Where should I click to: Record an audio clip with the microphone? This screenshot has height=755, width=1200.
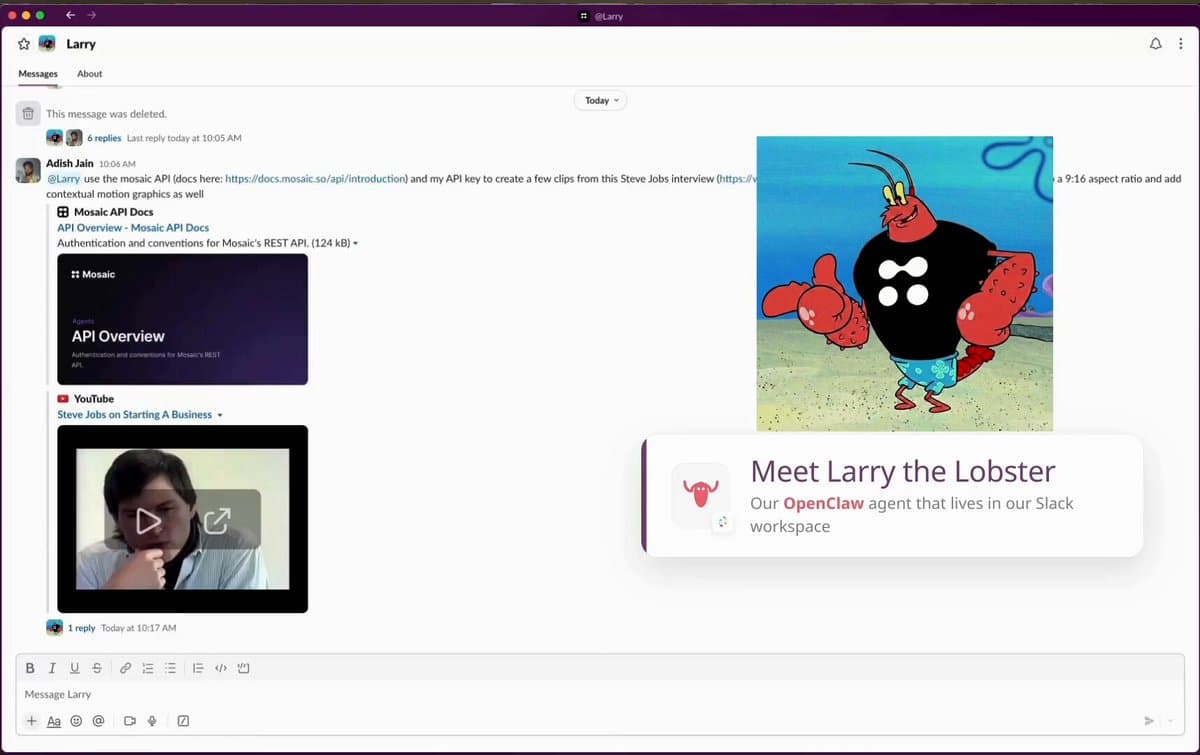(152, 721)
